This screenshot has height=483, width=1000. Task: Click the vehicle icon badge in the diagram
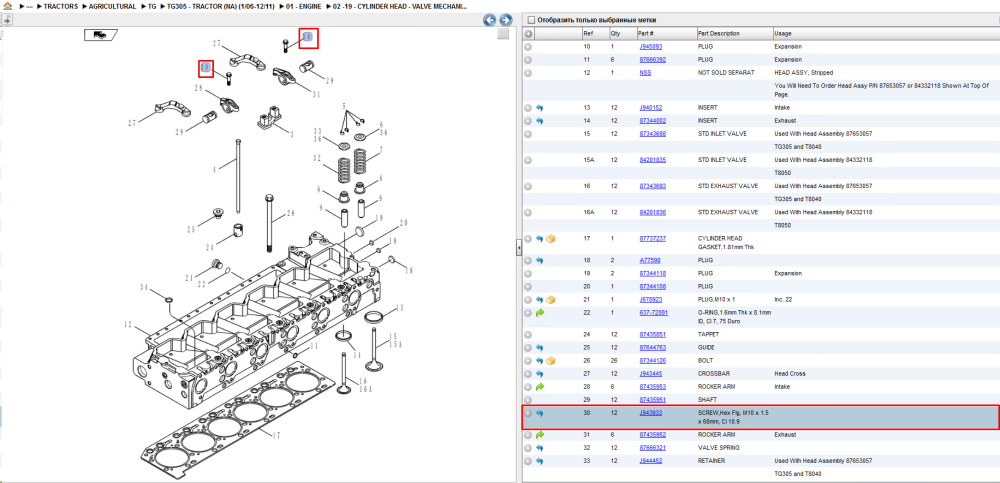point(99,34)
